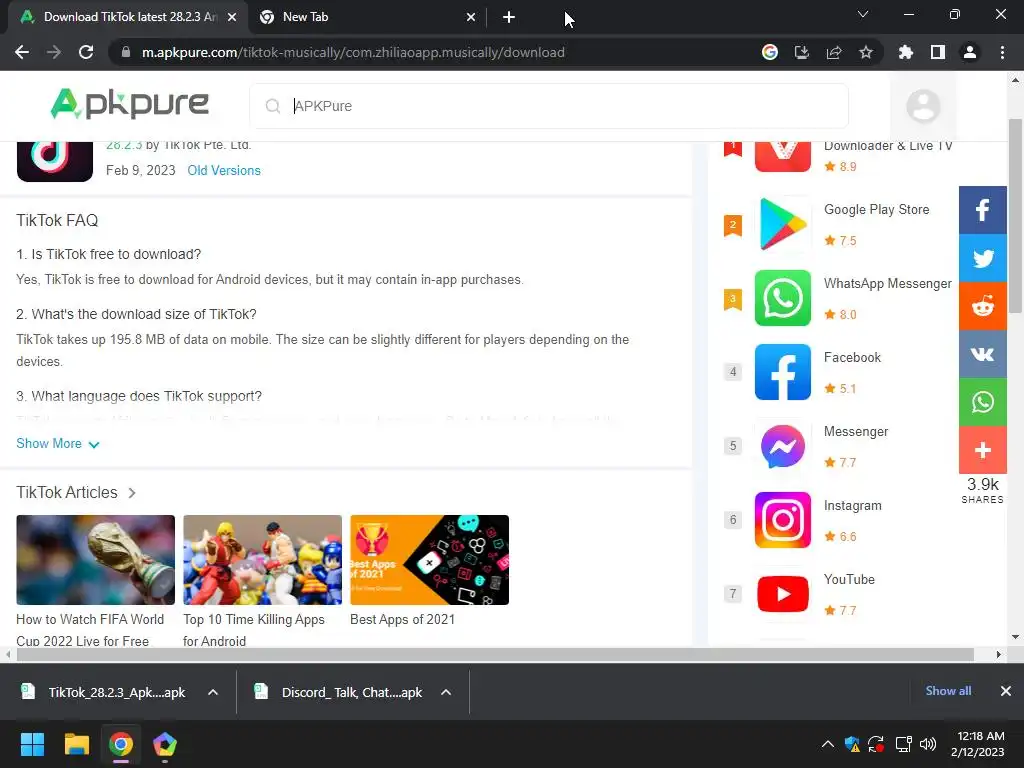Open Old Versions link

click(224, 170)
